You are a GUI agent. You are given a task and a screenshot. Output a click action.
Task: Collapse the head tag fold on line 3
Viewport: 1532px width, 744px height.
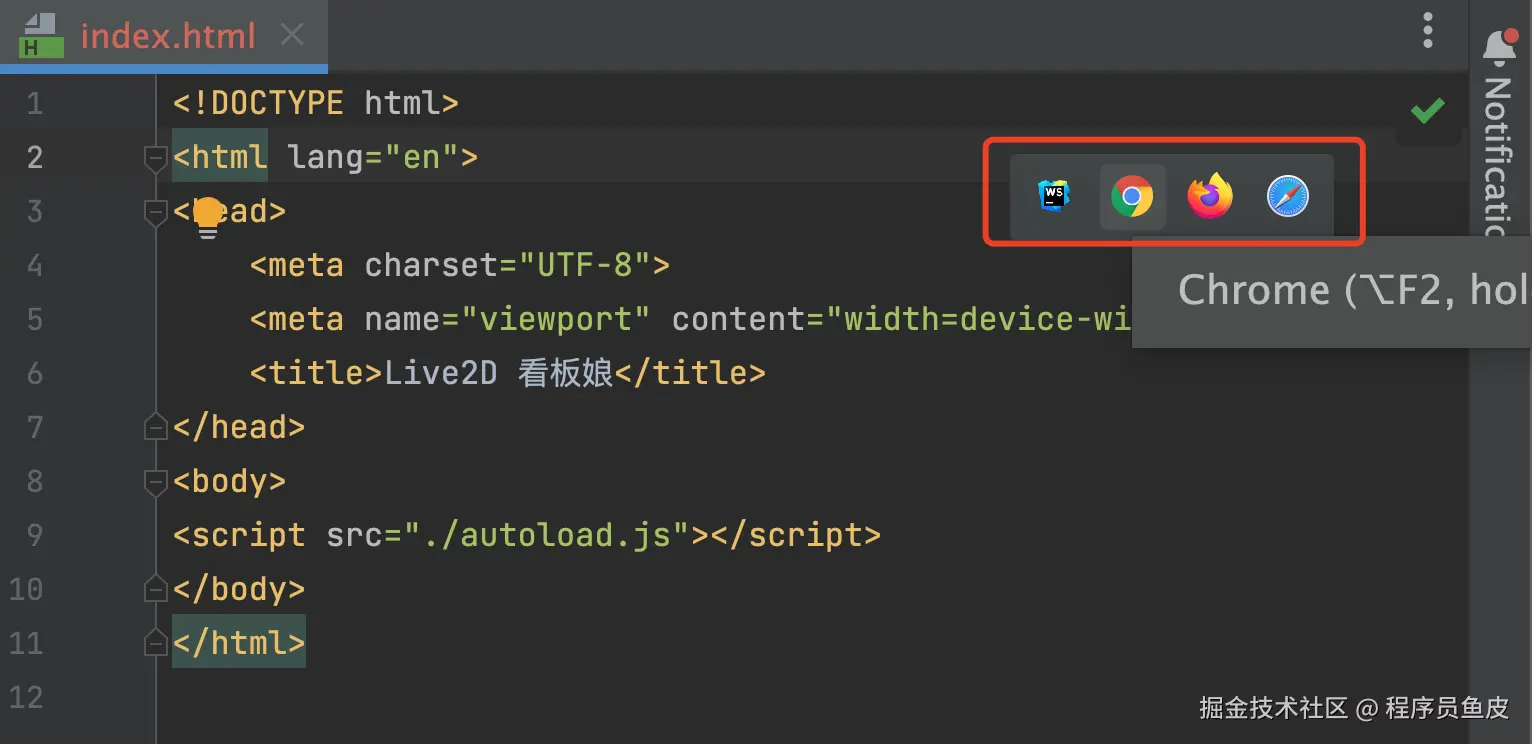tap(155, 212)
